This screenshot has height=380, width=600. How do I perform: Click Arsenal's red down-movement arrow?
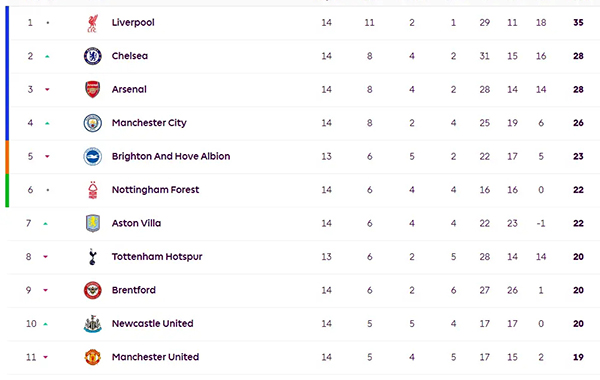click(x=47, y=90)
